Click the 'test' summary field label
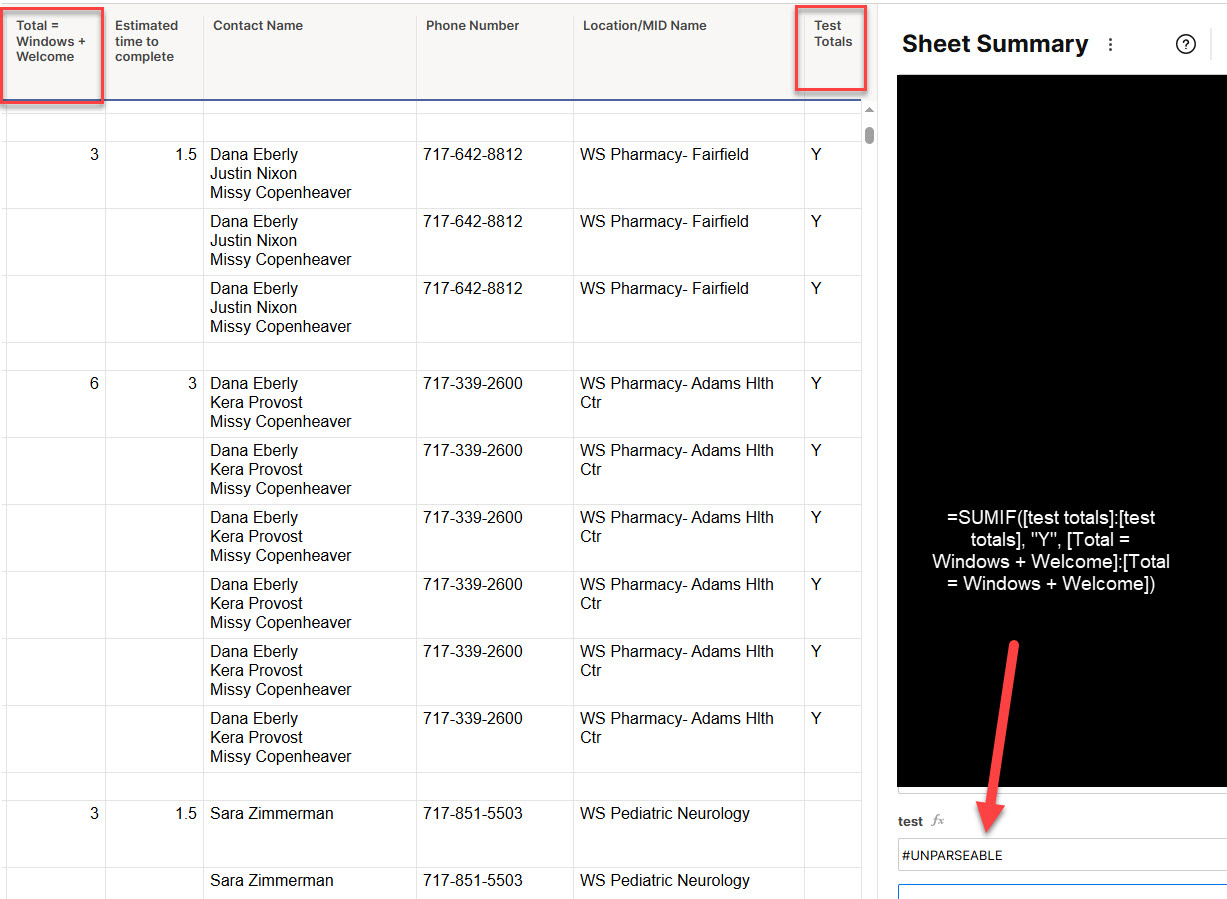This screenshot has width=1227, height=899. [x=910, y=822]
